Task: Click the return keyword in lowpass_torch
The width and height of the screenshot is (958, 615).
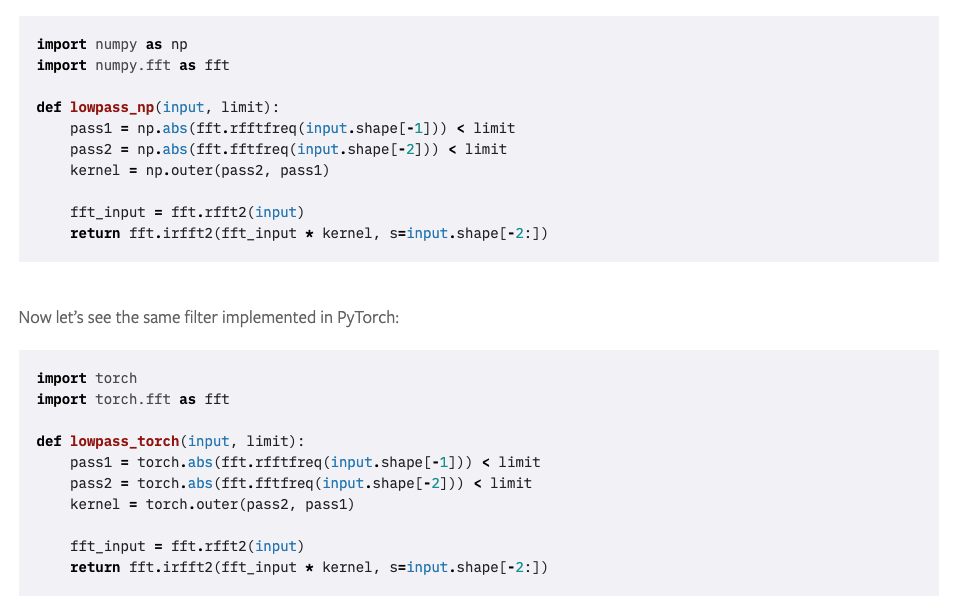Action: point(95,567)
